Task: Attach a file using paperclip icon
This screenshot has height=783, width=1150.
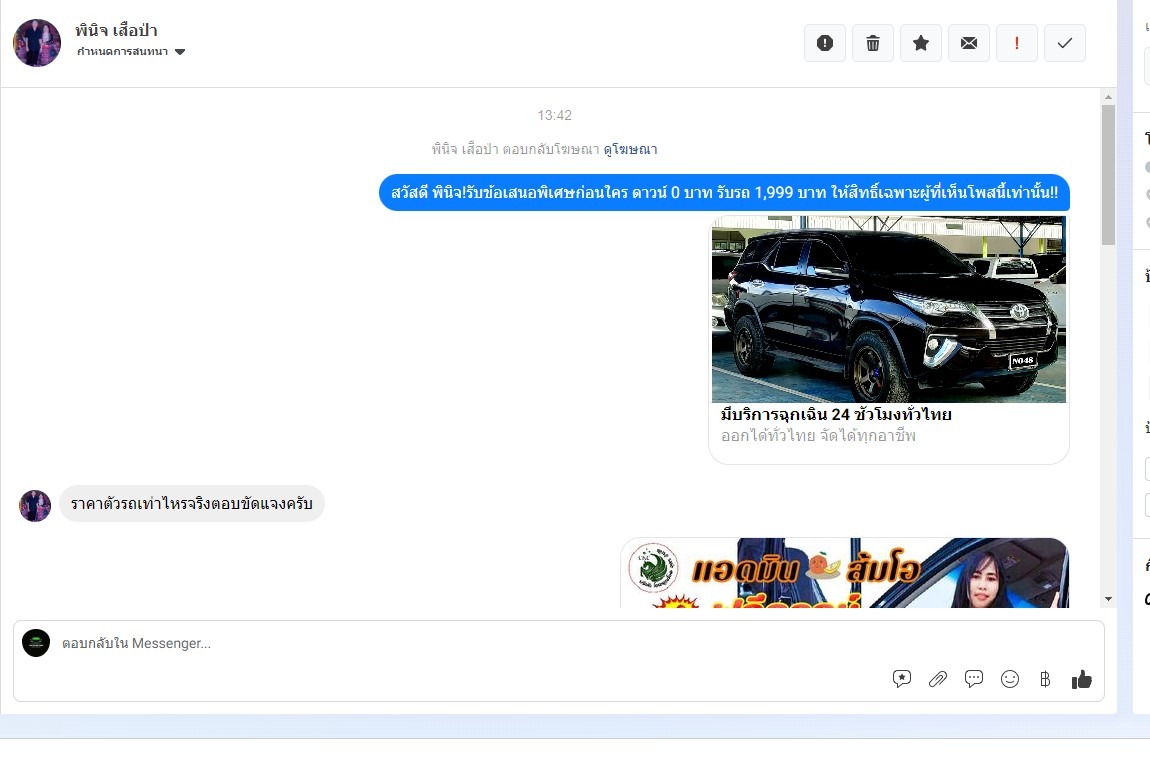Action: (x=938, y=679)
